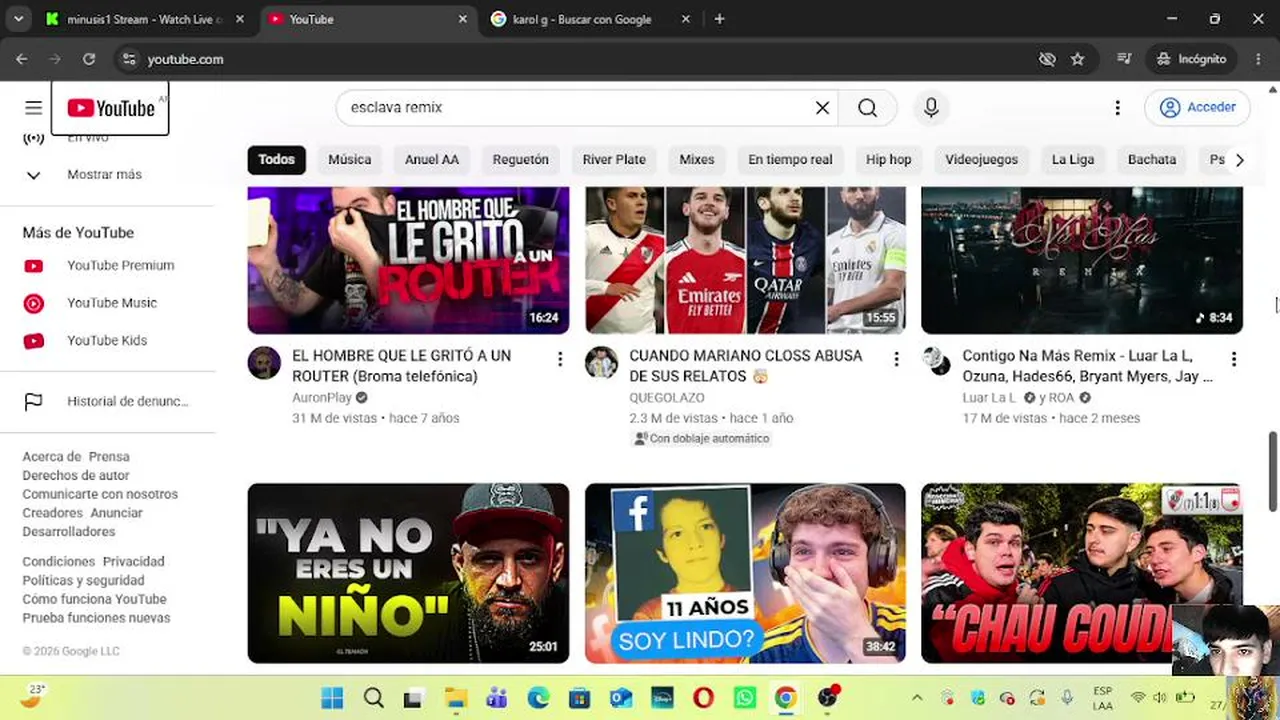
Task: Filter results by Videojuegos
Action: tap(982, 160)
